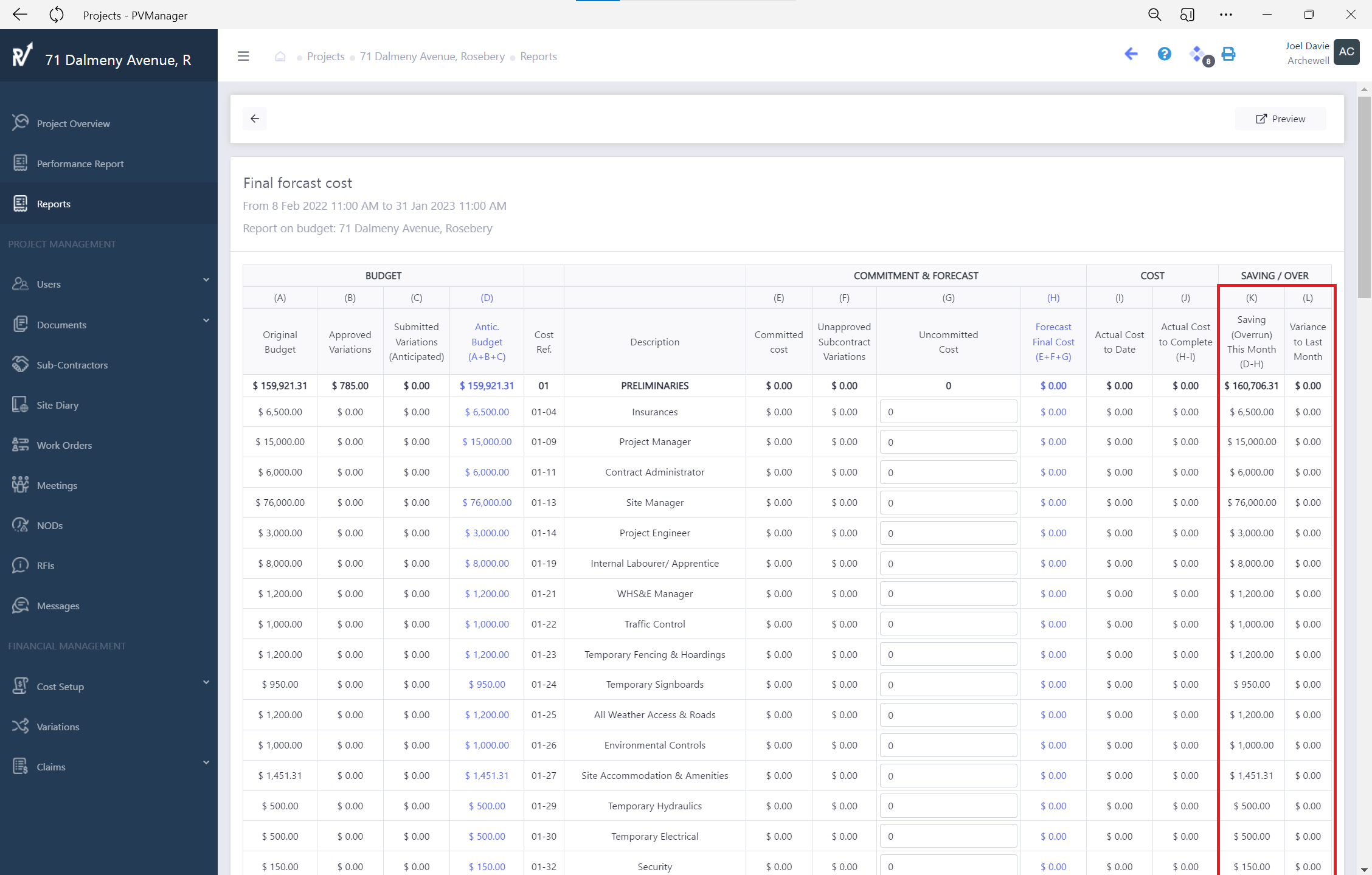
Task: Scroll down the report table
Action: [1363, 869]
